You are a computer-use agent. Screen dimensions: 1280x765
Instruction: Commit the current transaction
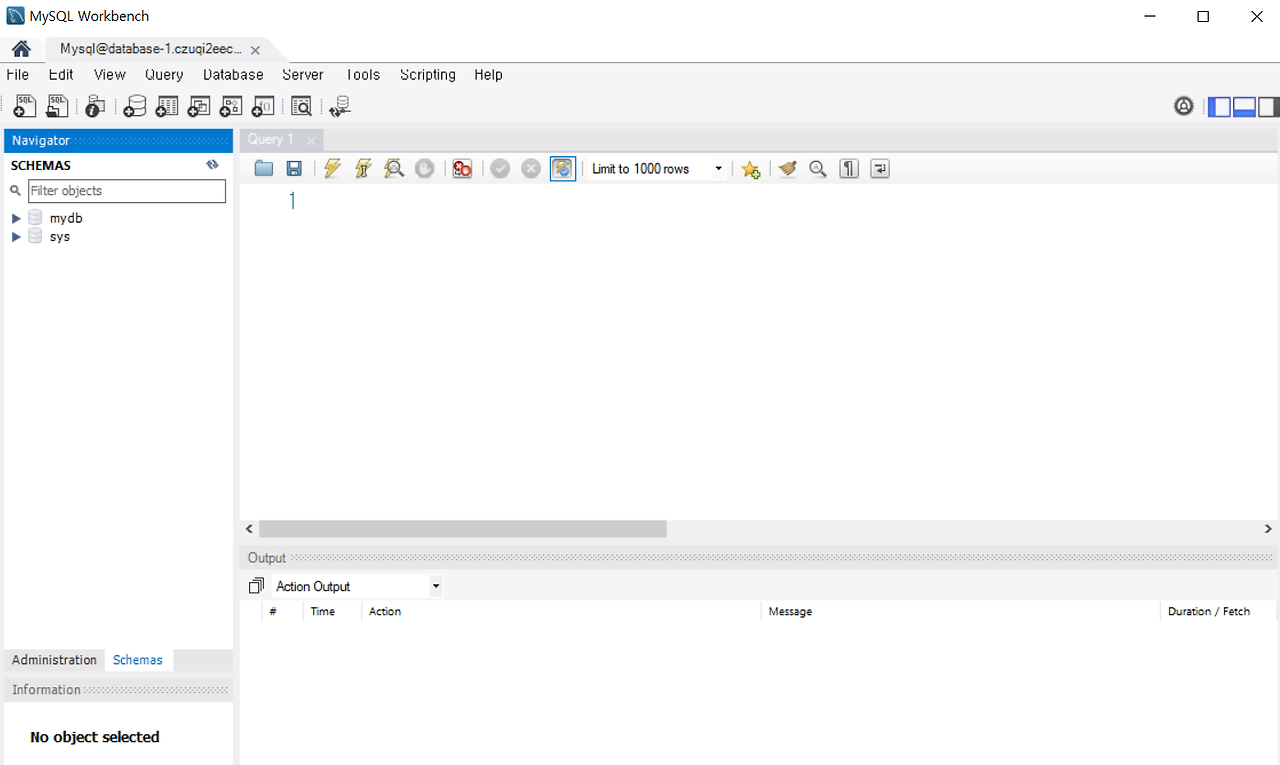pyautogui.click(x=500, y=169)
